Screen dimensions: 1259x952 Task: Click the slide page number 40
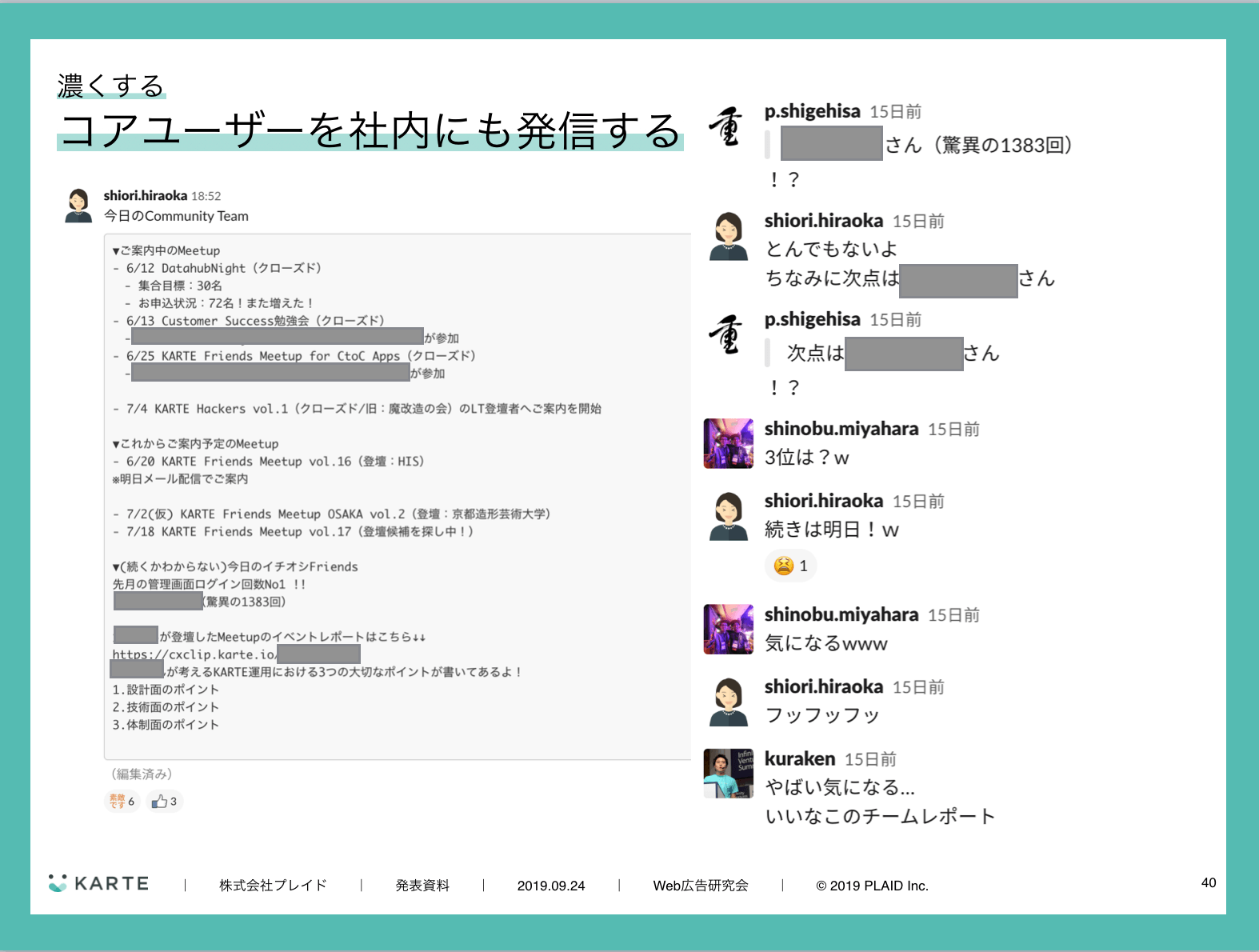pos(1209,883)
